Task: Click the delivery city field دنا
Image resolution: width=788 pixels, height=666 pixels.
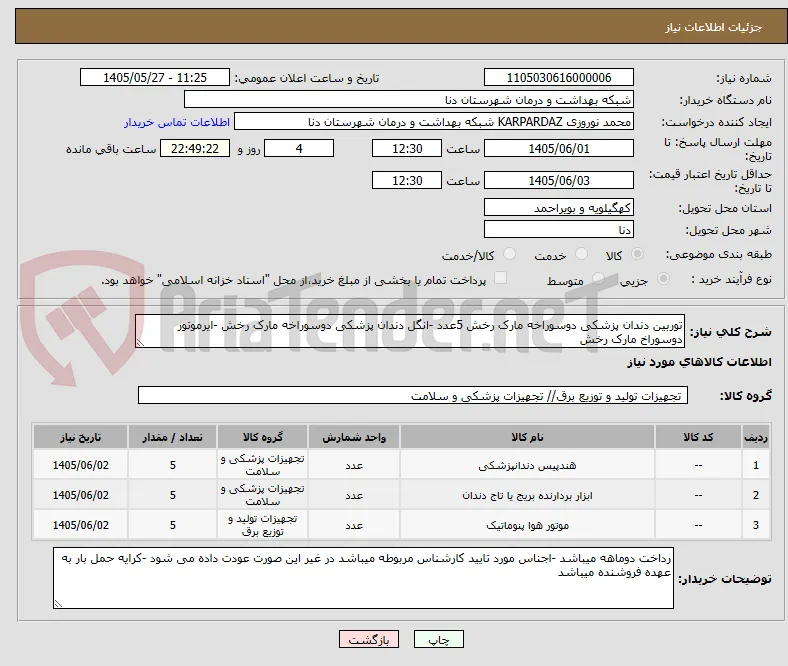Action: pos(558,229)
